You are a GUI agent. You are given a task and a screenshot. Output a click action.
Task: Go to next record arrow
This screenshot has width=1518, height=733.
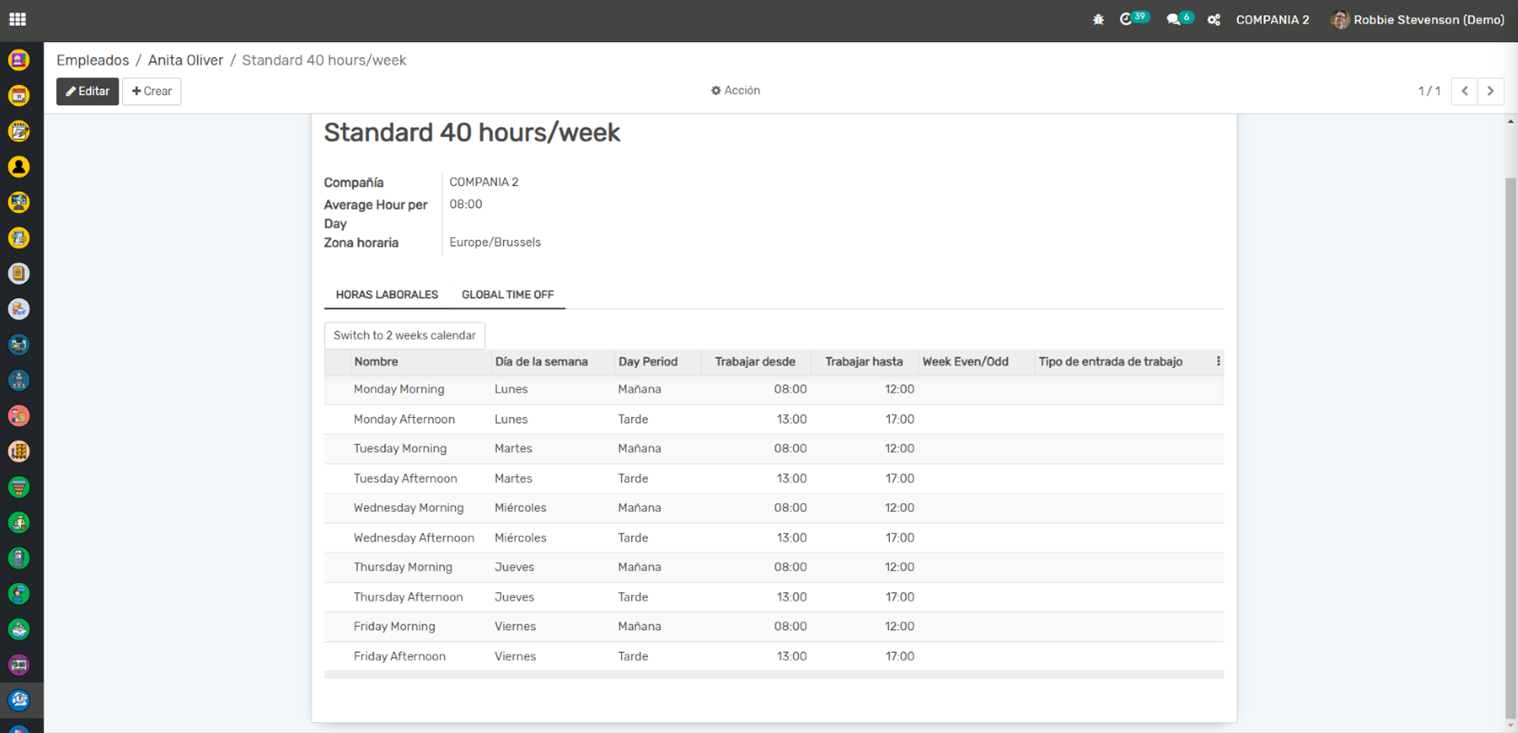1490,91
